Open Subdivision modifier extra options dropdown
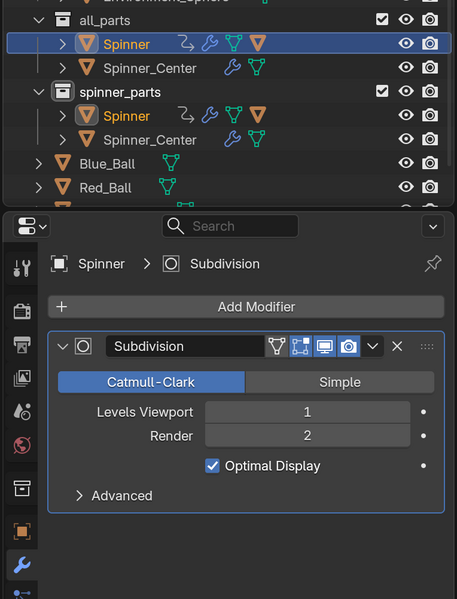 373,346
